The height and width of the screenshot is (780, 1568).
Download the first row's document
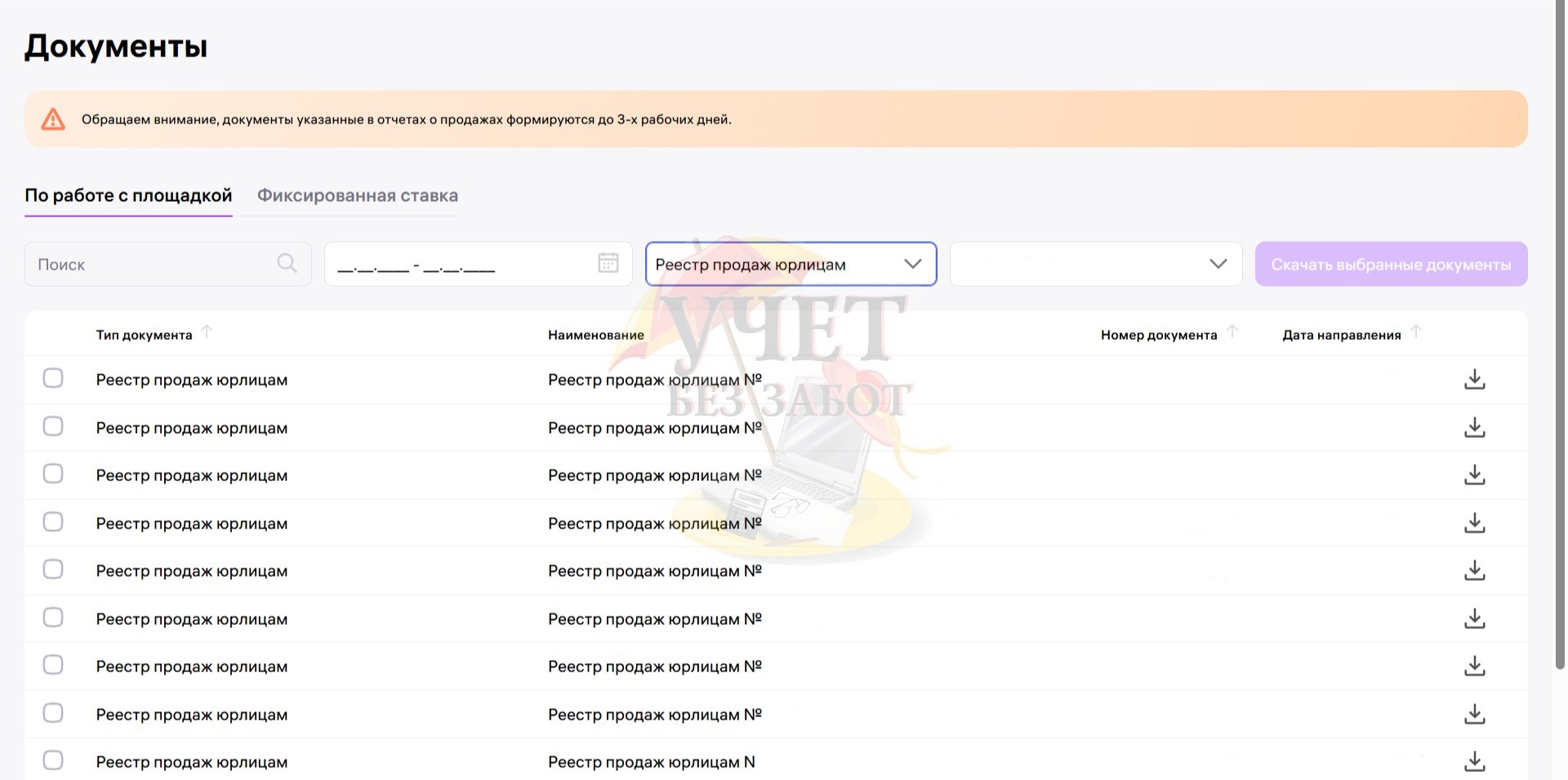click(1474, 379)
